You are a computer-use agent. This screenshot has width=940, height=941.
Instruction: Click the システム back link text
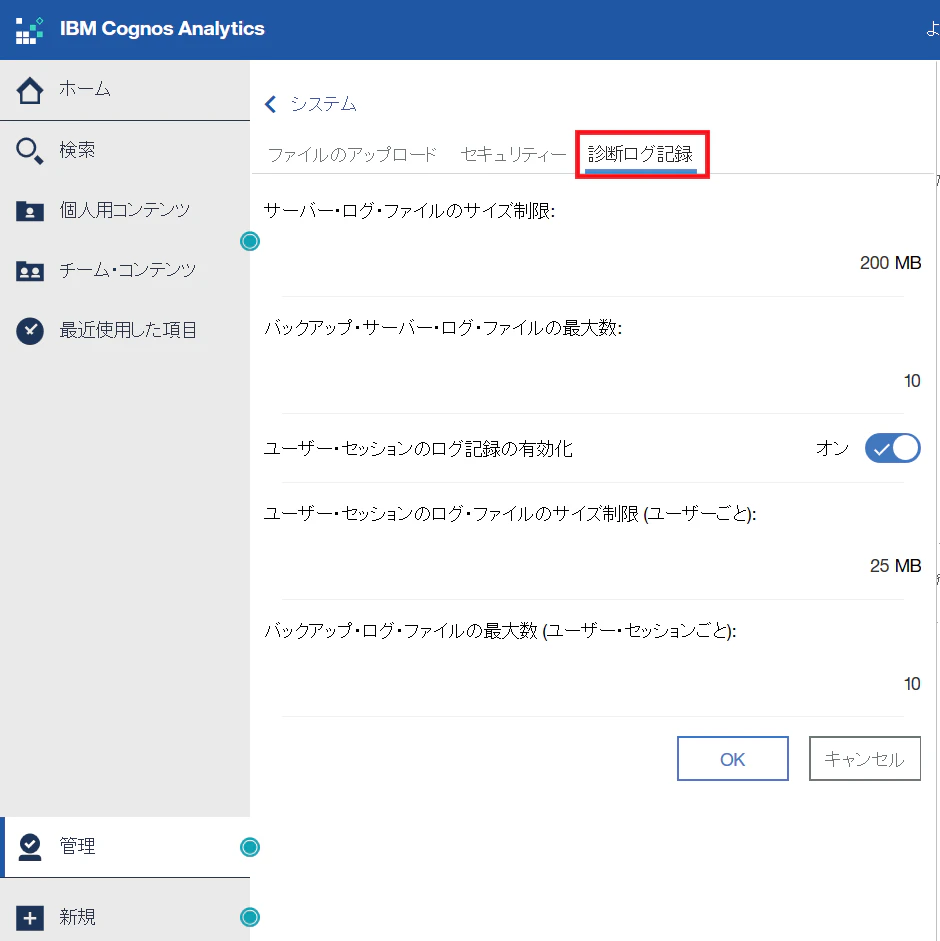pyautogui.click(x=324, y=104)
